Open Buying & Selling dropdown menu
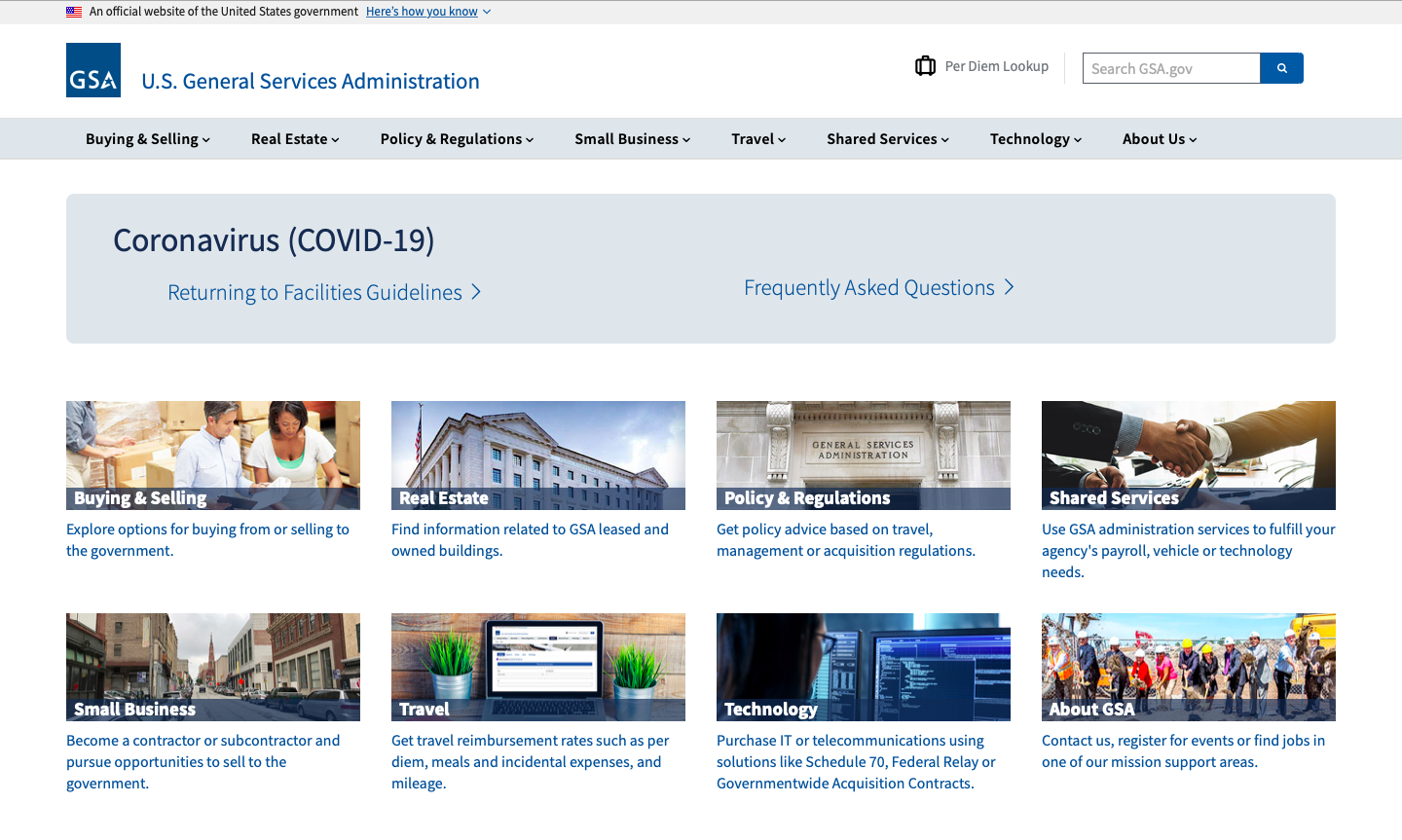 pos(148,139)
